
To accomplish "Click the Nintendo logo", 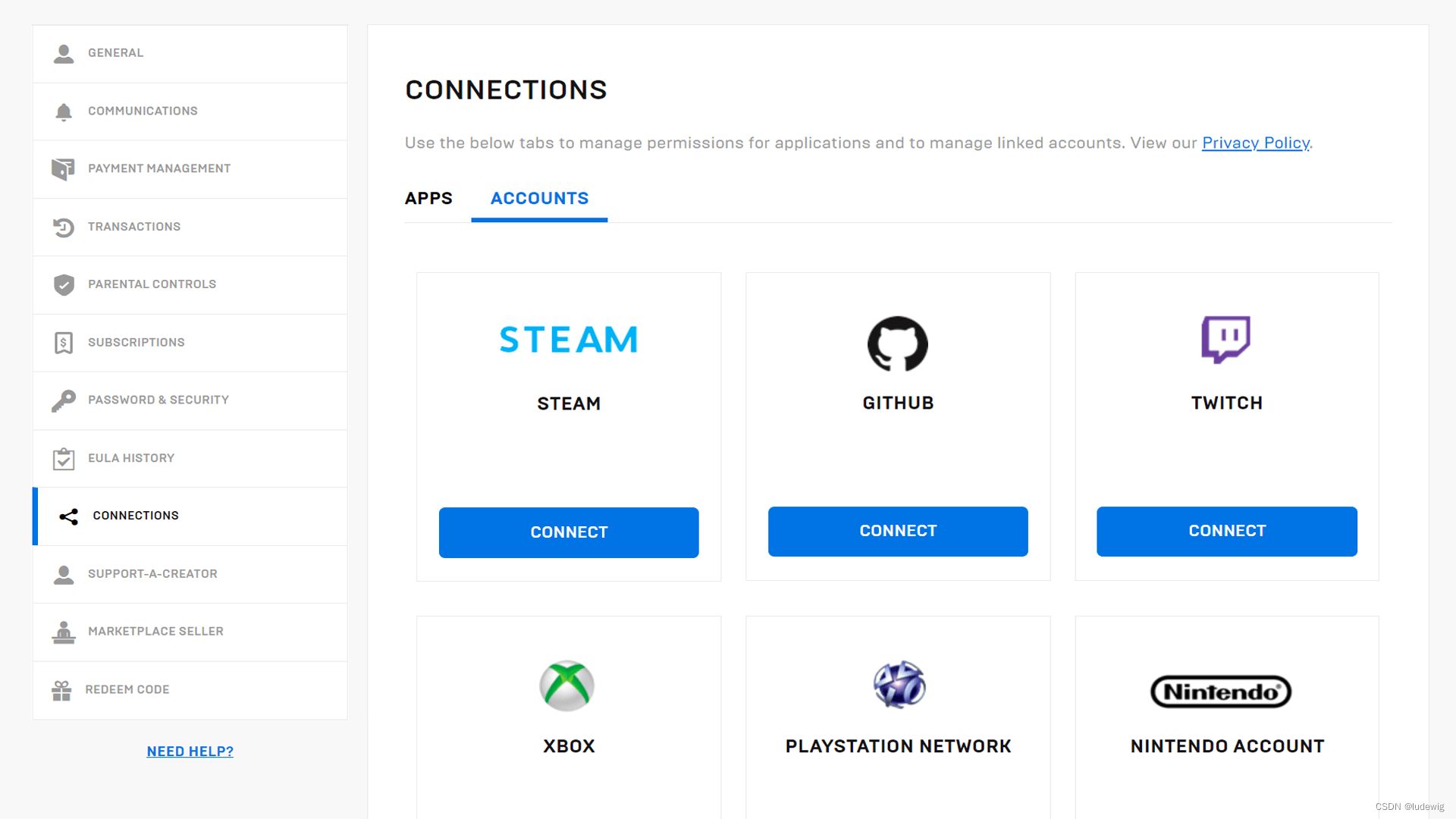I will (1221, 692).
